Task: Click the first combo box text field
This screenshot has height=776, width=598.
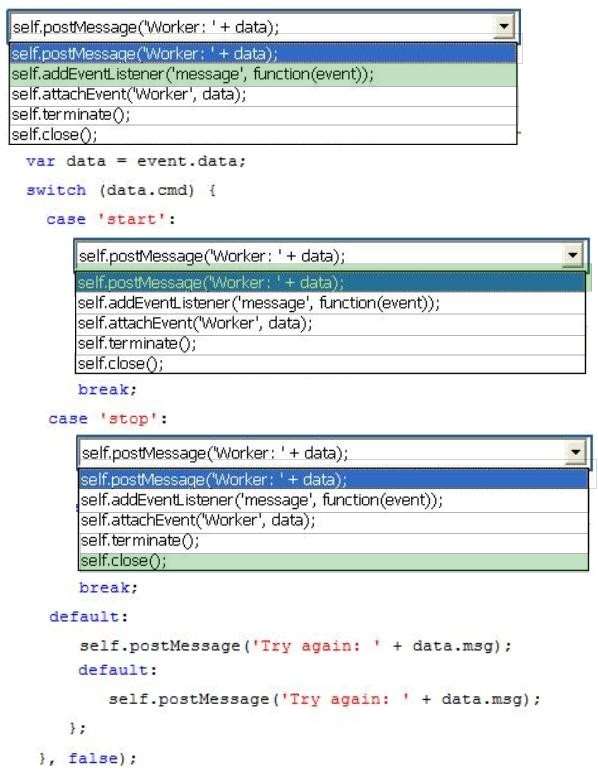Action: pyautogui.click(x=252, y=26)
